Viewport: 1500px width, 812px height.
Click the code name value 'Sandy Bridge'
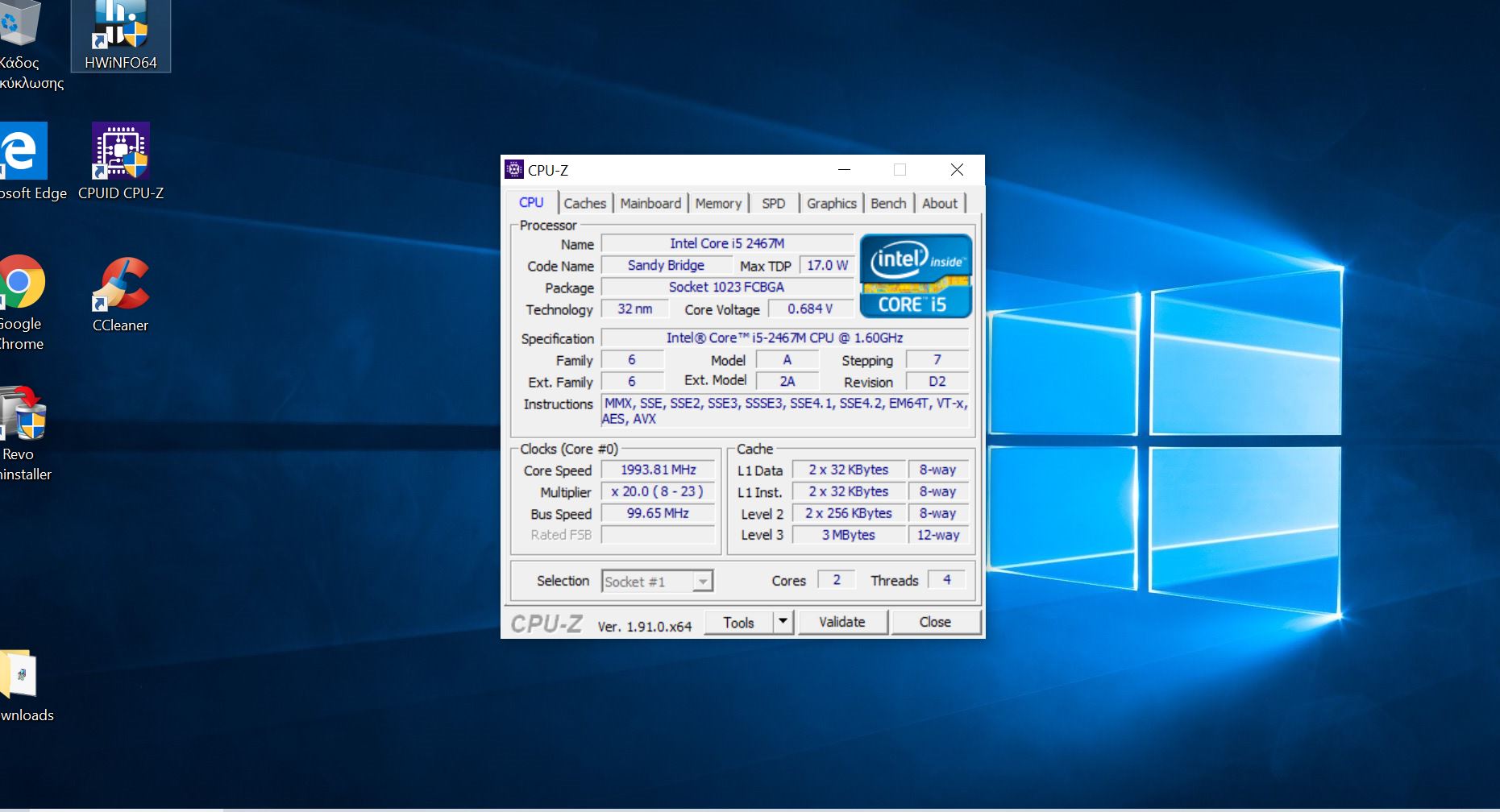coord(666,265)
